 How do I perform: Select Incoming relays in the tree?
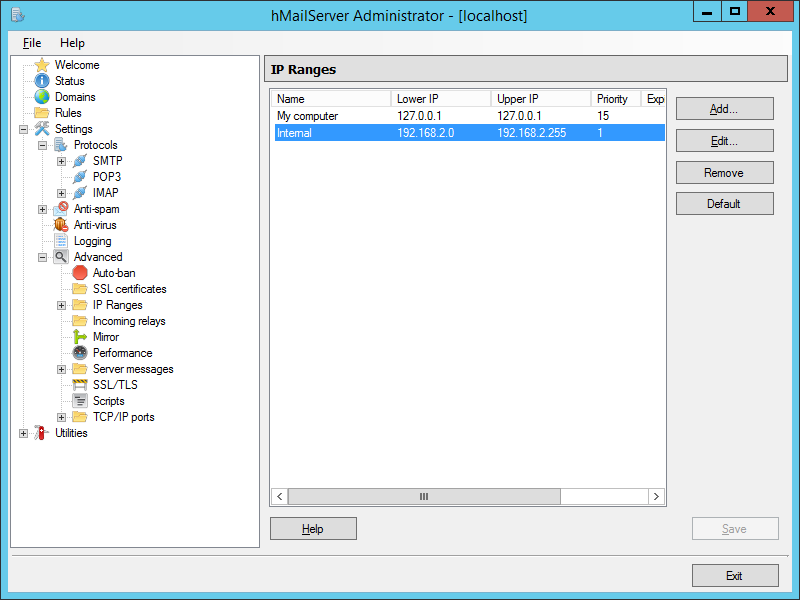[x=129, y=321]
